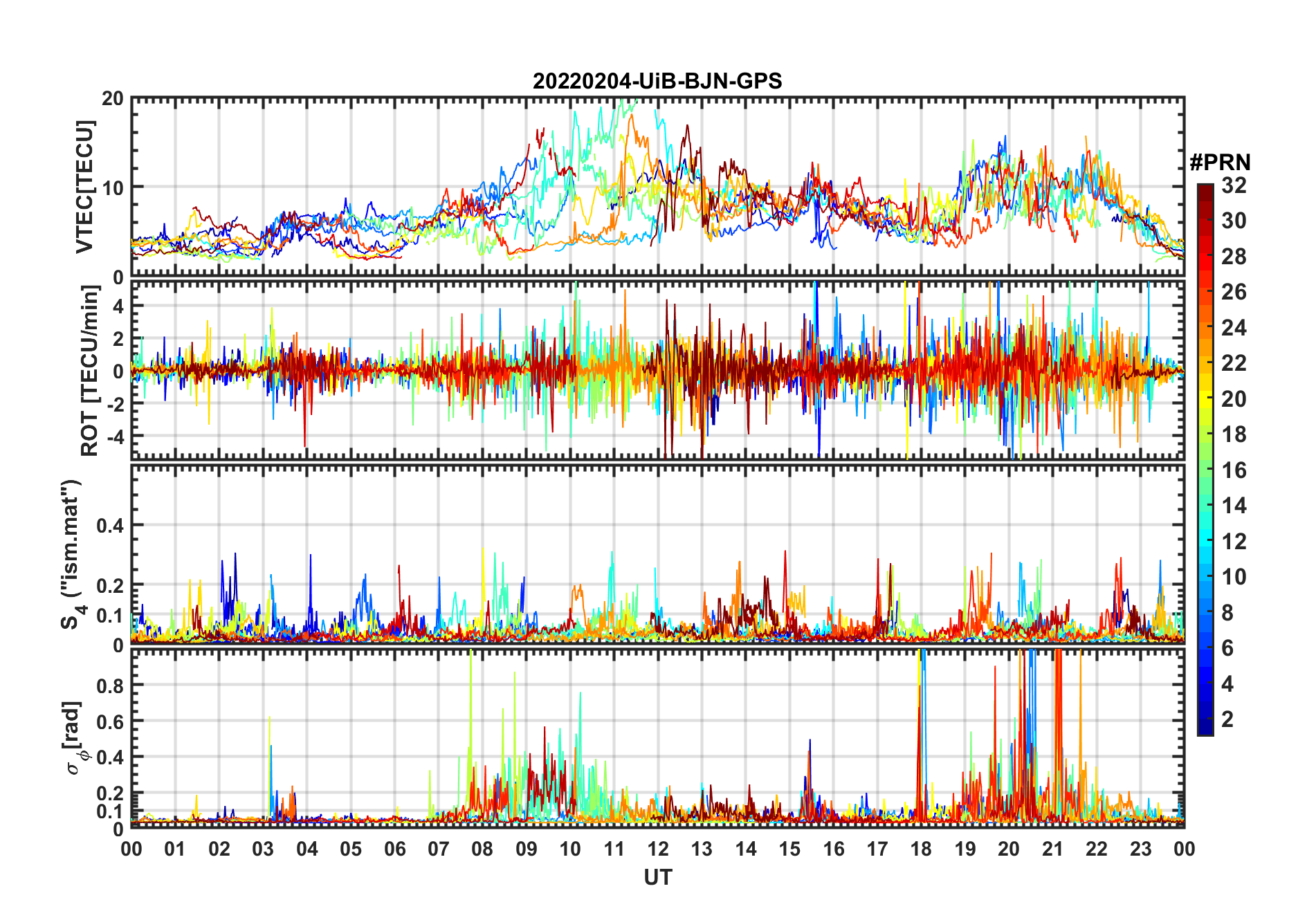Click the plot title 20220204-UiB-BJN-GPS

click(657, 81)
